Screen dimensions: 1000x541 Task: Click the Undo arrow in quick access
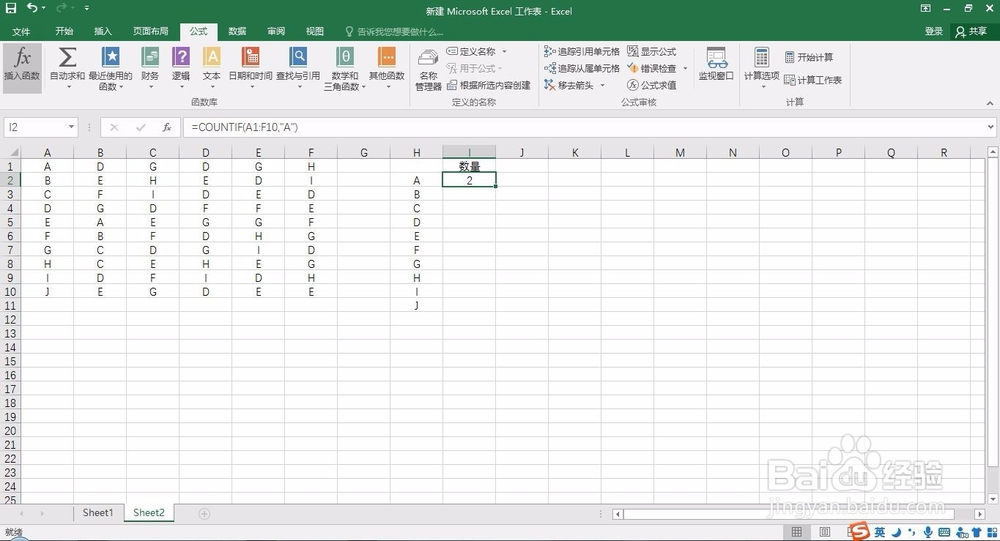coord(32,8)
